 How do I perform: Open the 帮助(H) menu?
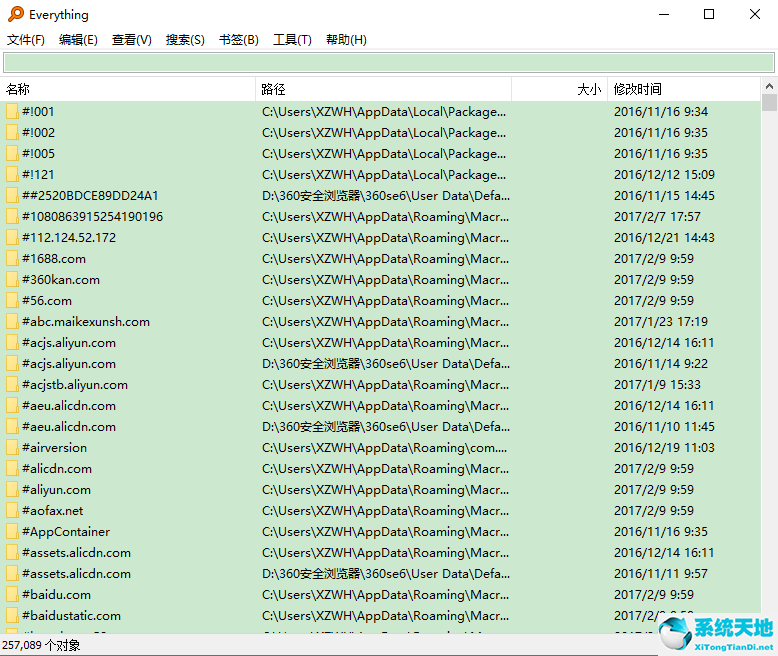(346, 40)
